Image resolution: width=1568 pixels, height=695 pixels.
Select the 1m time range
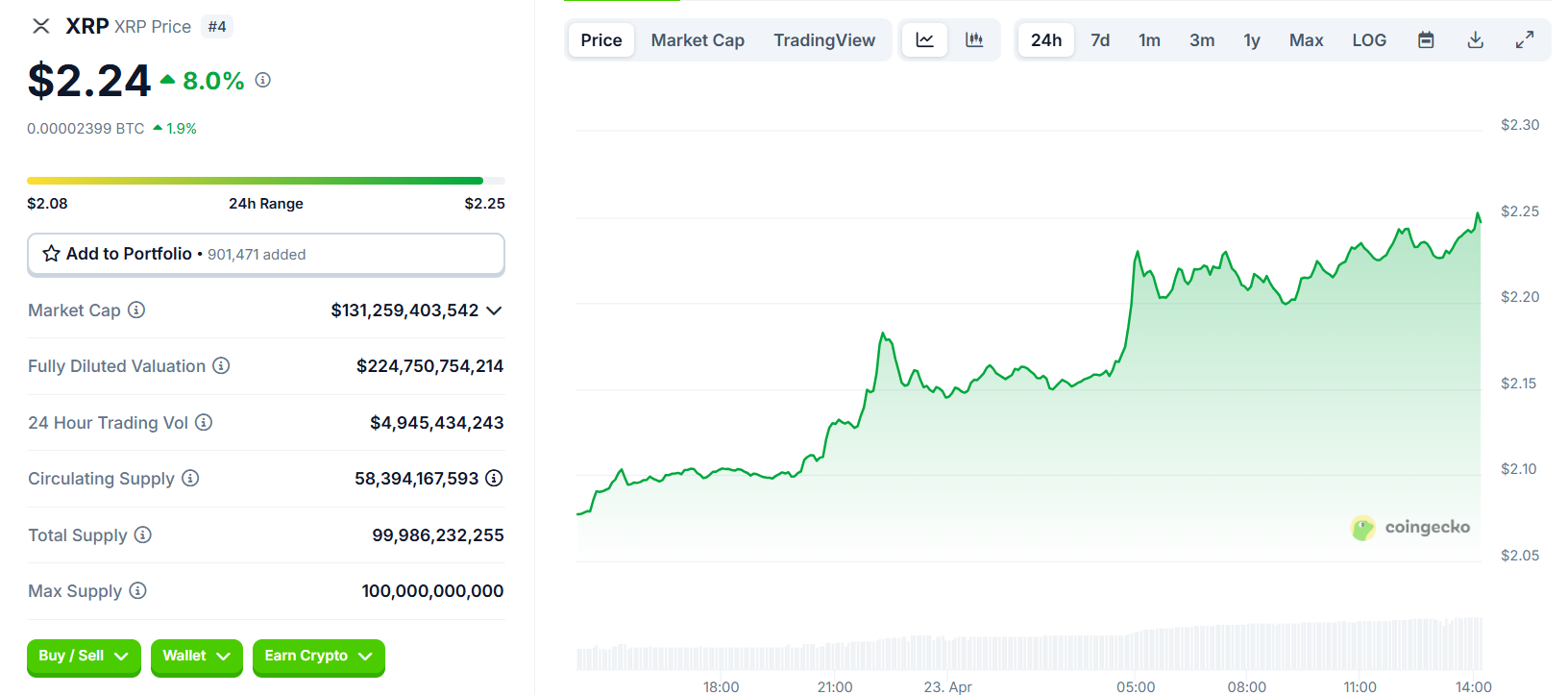click(x=1149, y=40)
